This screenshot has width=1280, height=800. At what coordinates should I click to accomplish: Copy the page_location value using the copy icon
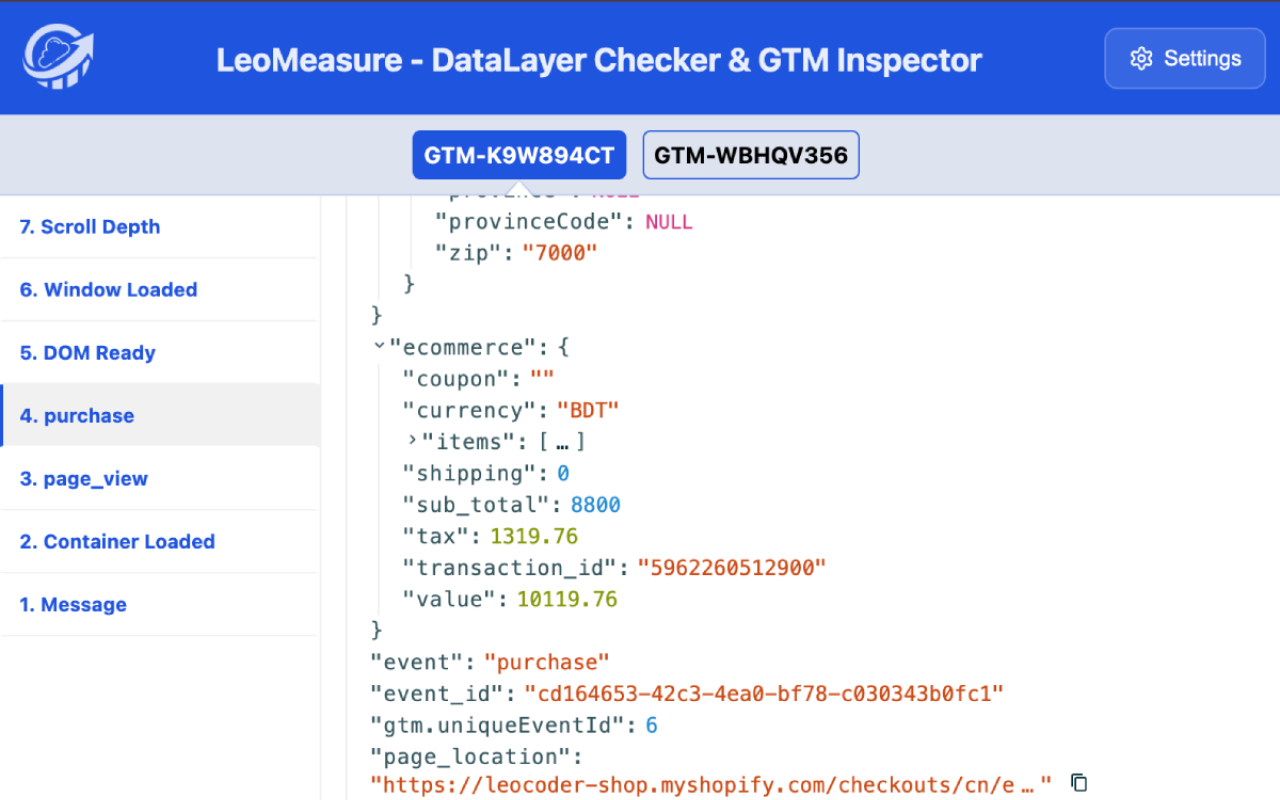(x=1078, y=783)
